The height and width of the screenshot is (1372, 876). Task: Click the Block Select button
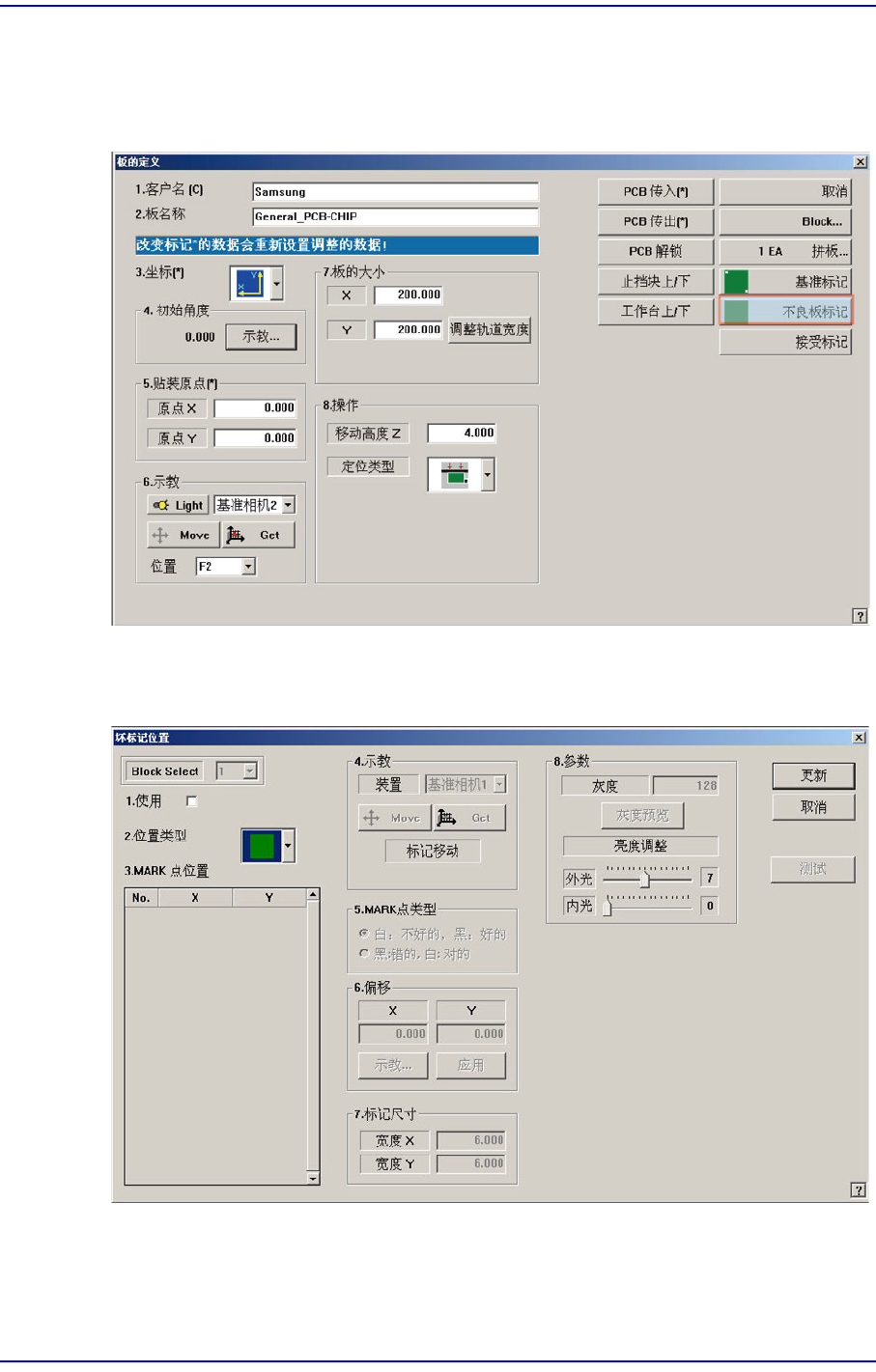tap(165, 771)
